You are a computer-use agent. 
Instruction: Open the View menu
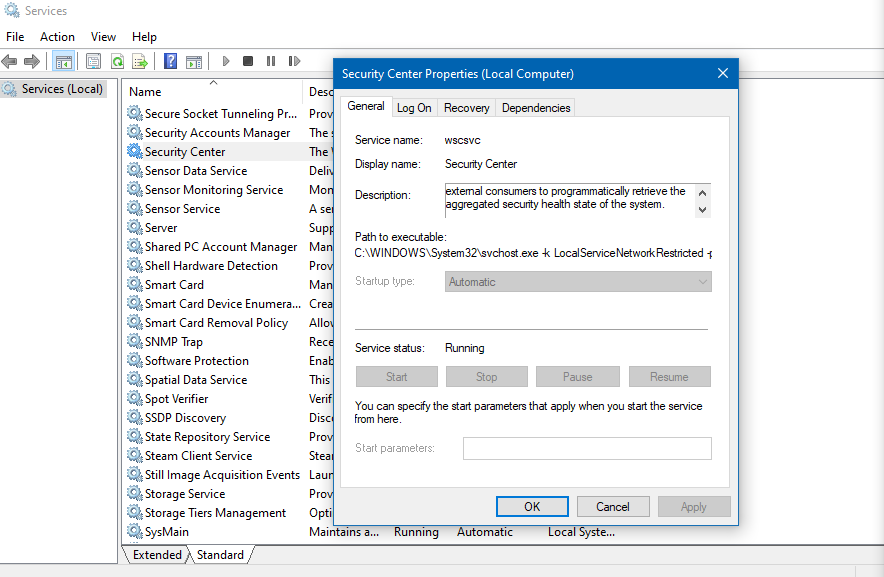point(103,37)
